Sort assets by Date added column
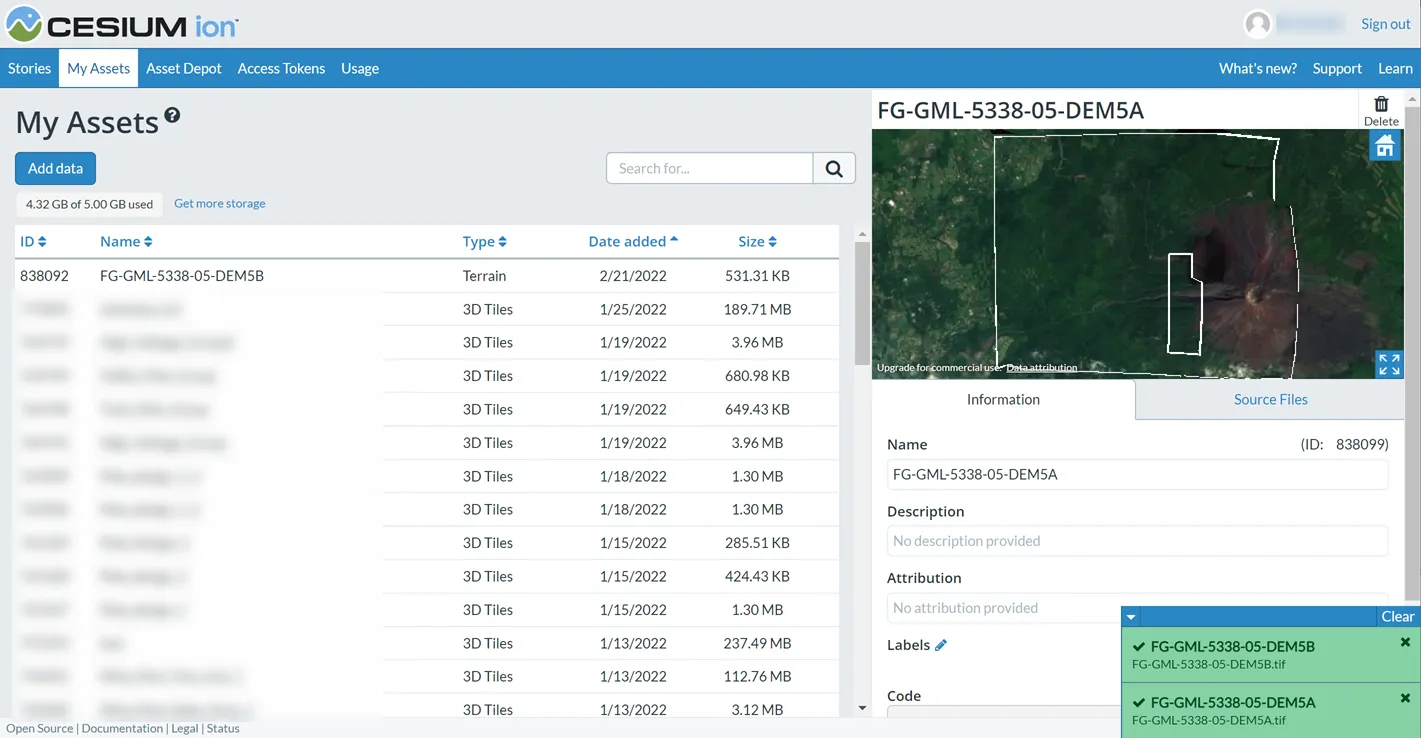The image size is (1421, 738). coord(632,242)
